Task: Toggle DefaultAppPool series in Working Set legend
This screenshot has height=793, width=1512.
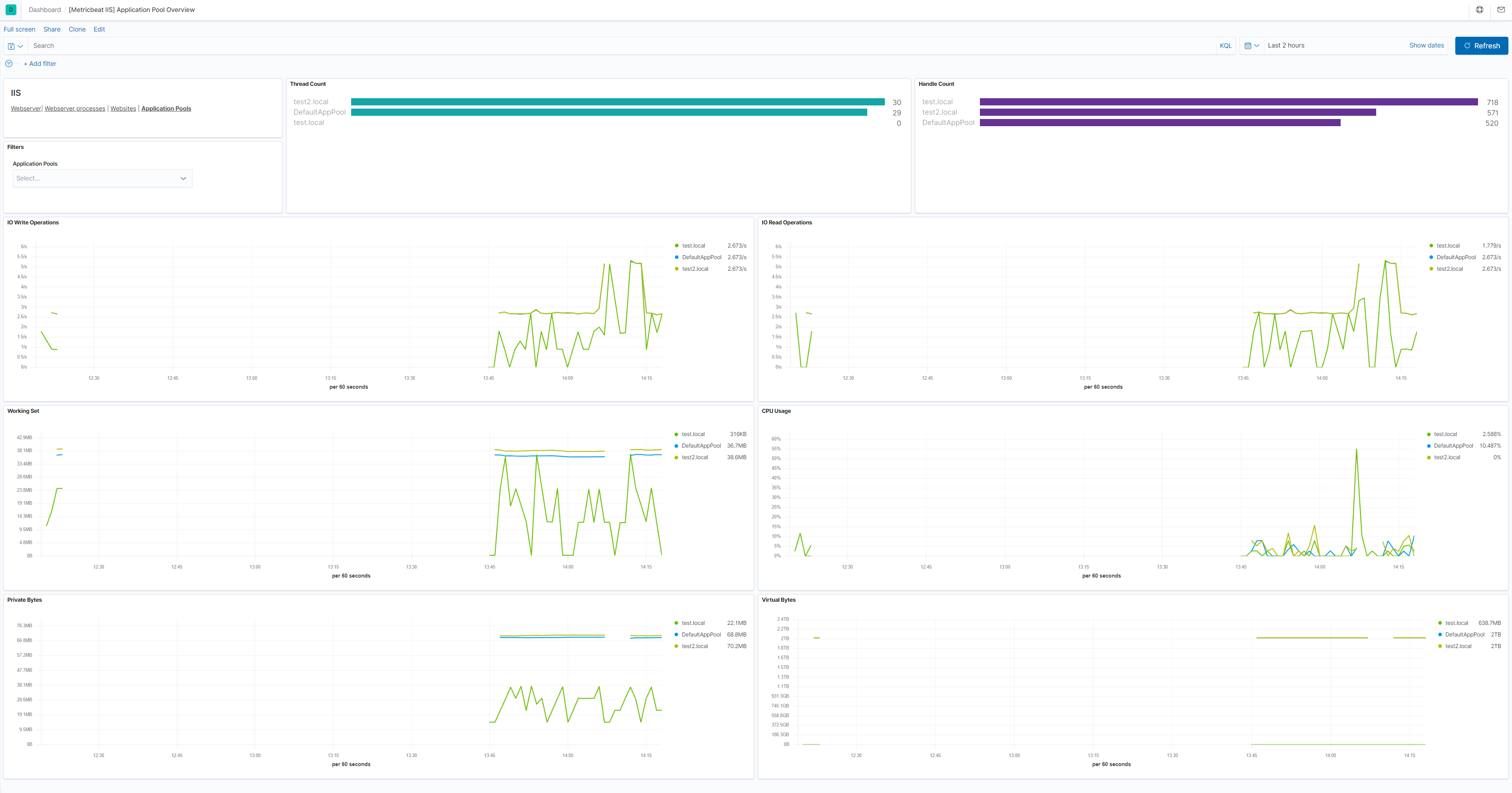Action: pyautogui.click(x=700, y=446)
